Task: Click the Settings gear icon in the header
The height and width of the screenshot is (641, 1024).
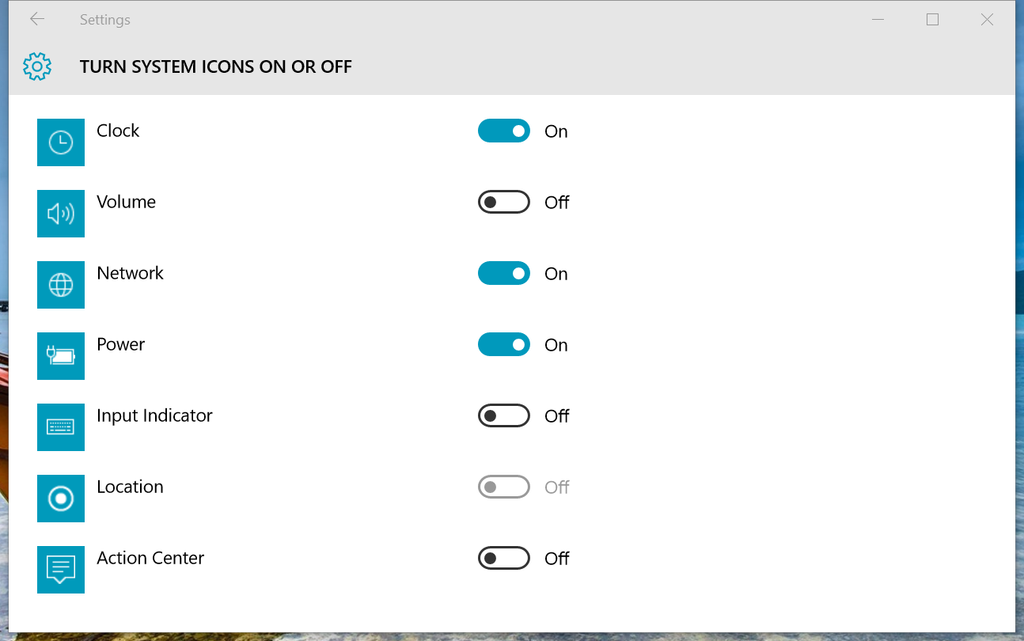Action: pos(37,66)
